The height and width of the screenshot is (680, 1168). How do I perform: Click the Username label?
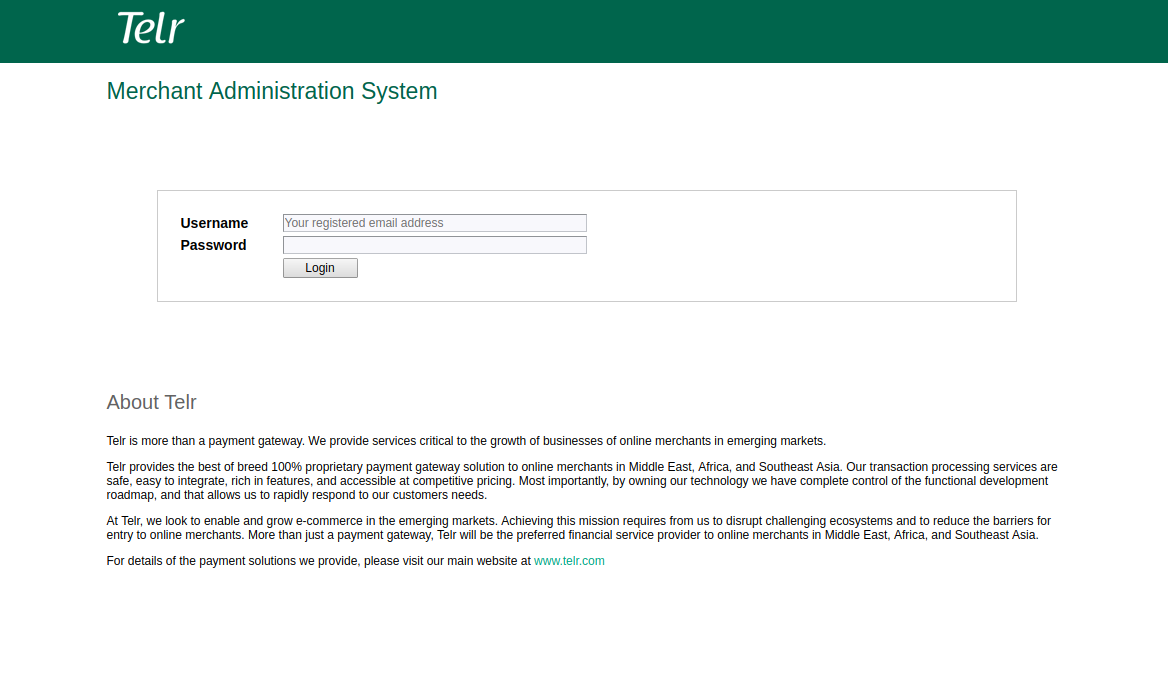[214, 223]
